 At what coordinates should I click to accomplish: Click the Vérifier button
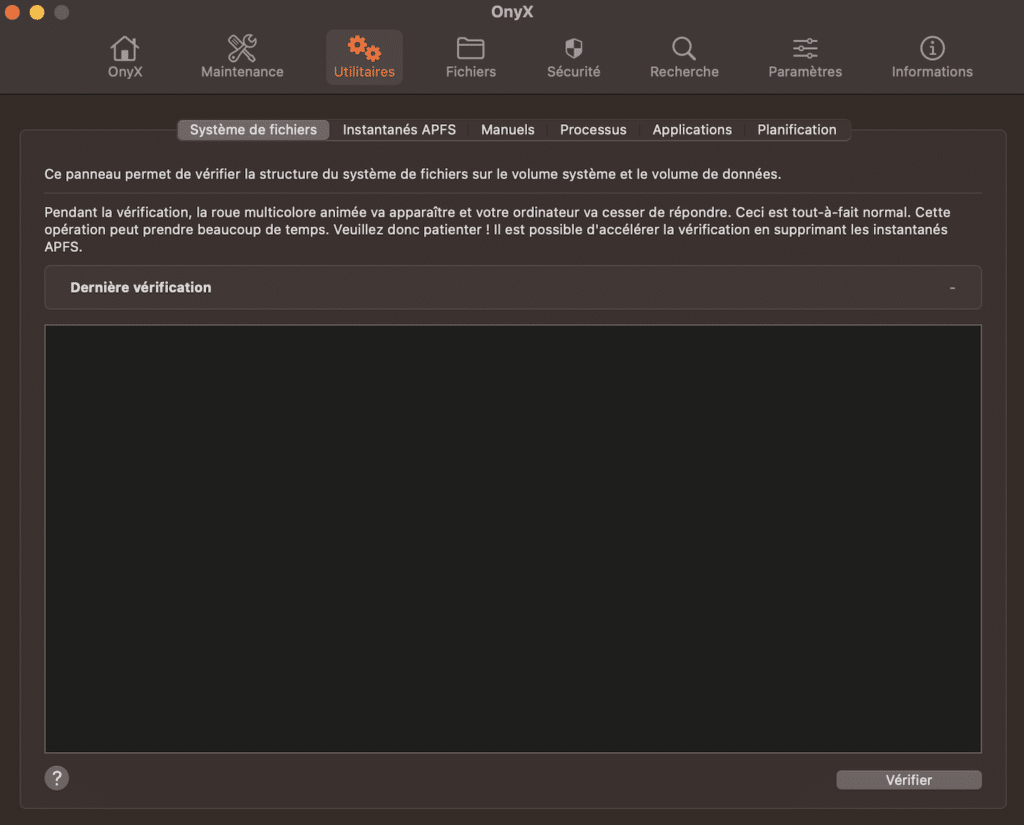[908, 780]
